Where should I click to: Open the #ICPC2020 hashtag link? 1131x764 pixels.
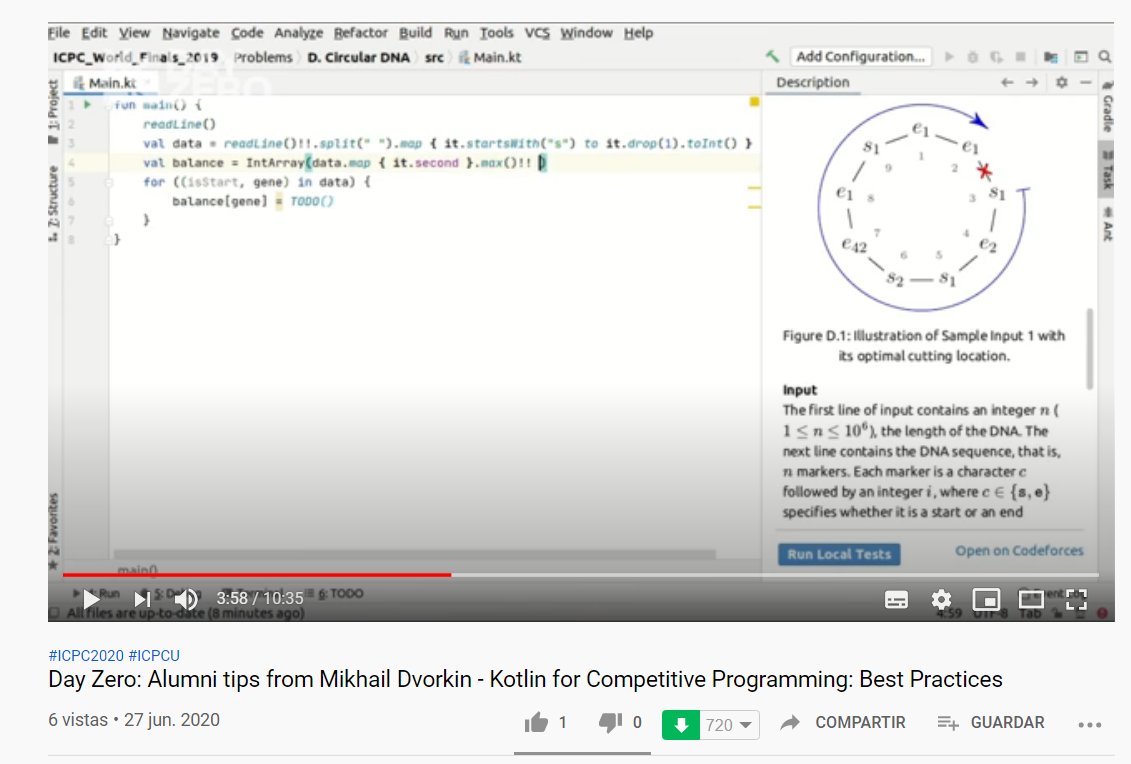[x=86, y=655]
